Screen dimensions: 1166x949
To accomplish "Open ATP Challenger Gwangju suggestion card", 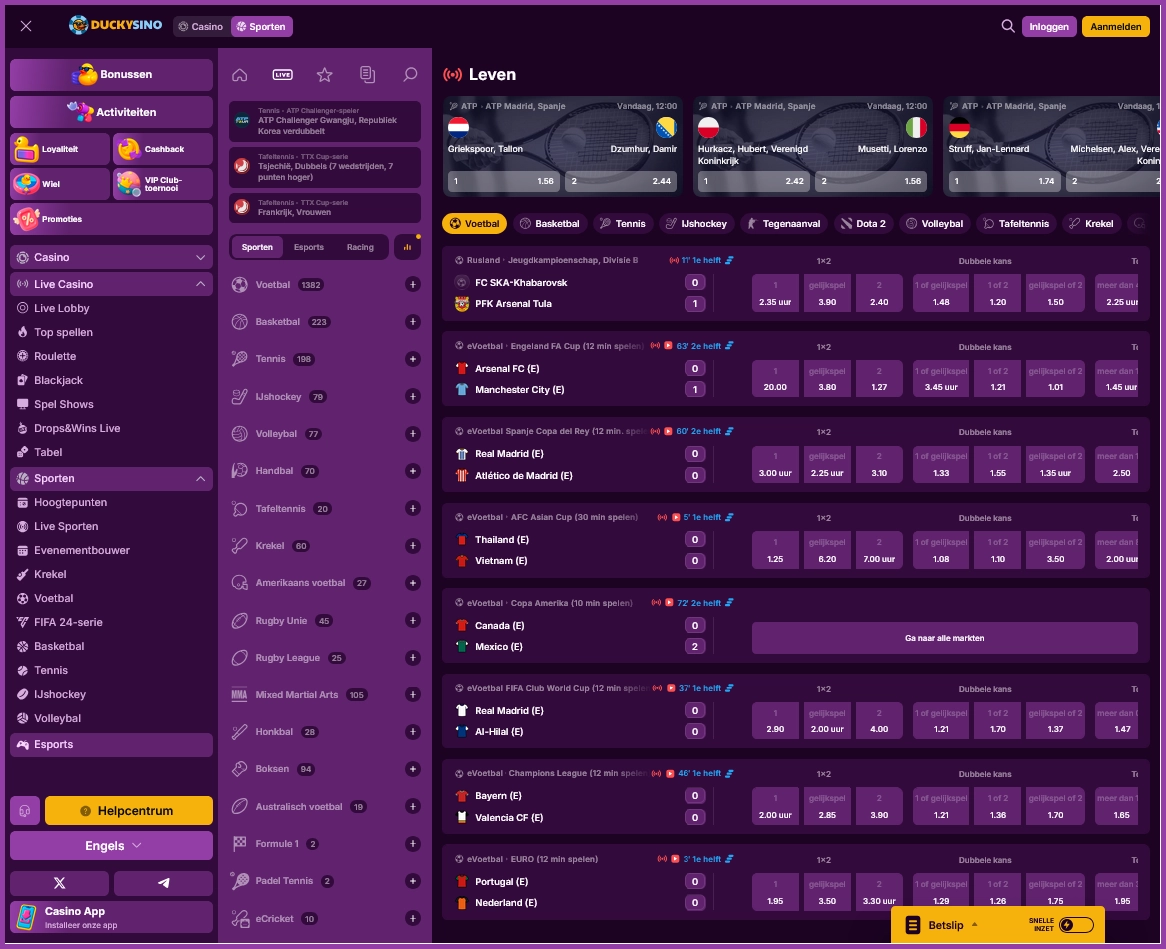I will click(x=325, y=121).
